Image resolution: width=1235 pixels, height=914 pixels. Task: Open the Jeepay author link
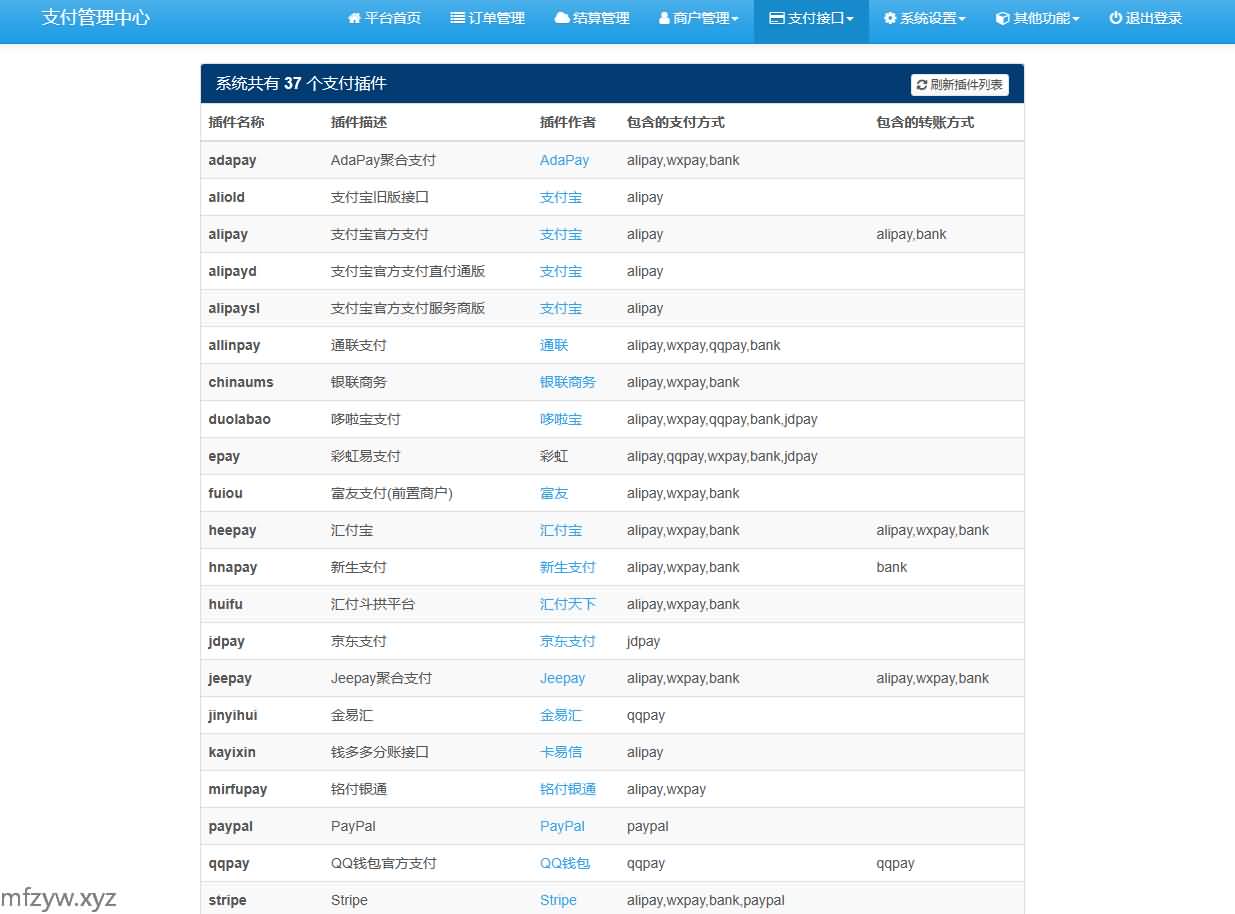[x=562, y=678]
